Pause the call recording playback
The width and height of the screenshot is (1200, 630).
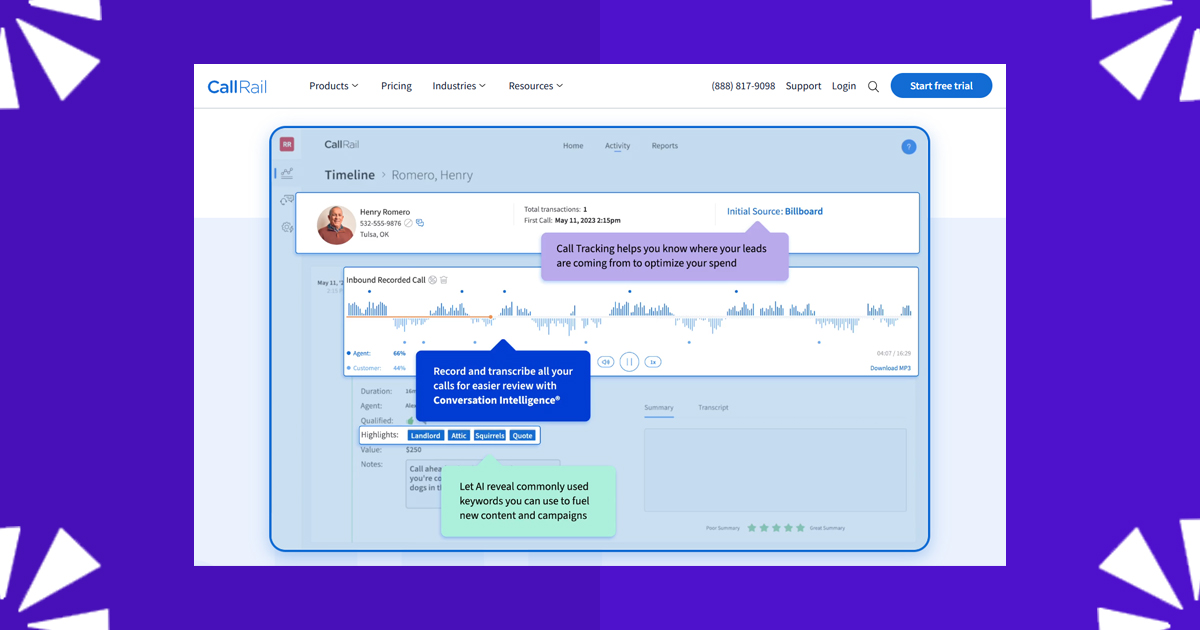pyautogui.click(x=629, y=362)
